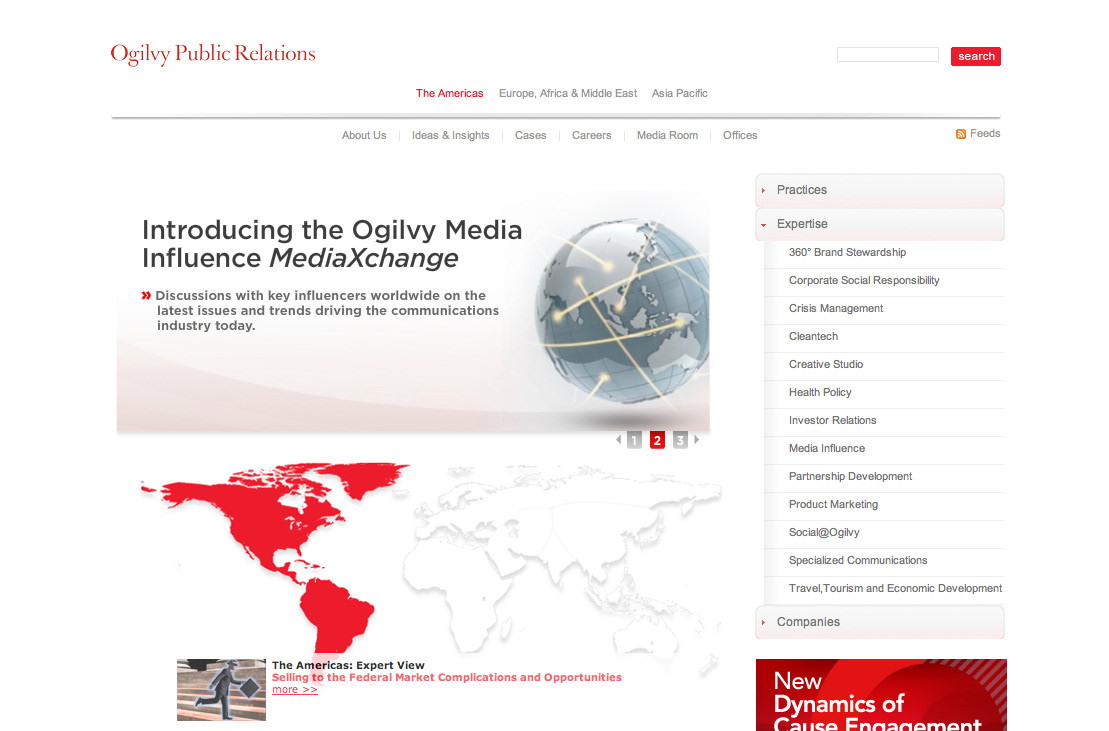Open Corporate Social Responsibility expertise
Viewport: 1109px width, 731px height.
(x=864, y=281)
